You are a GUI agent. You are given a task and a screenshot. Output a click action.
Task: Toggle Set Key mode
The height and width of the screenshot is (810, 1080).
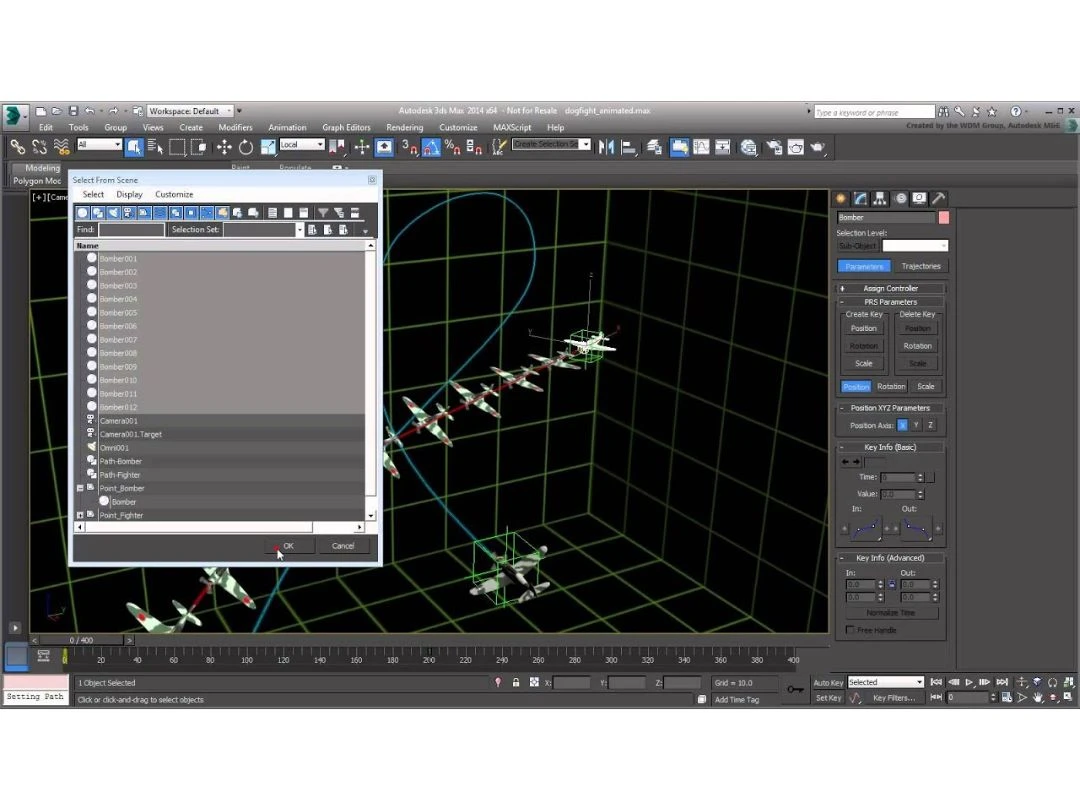click(828, 698)
